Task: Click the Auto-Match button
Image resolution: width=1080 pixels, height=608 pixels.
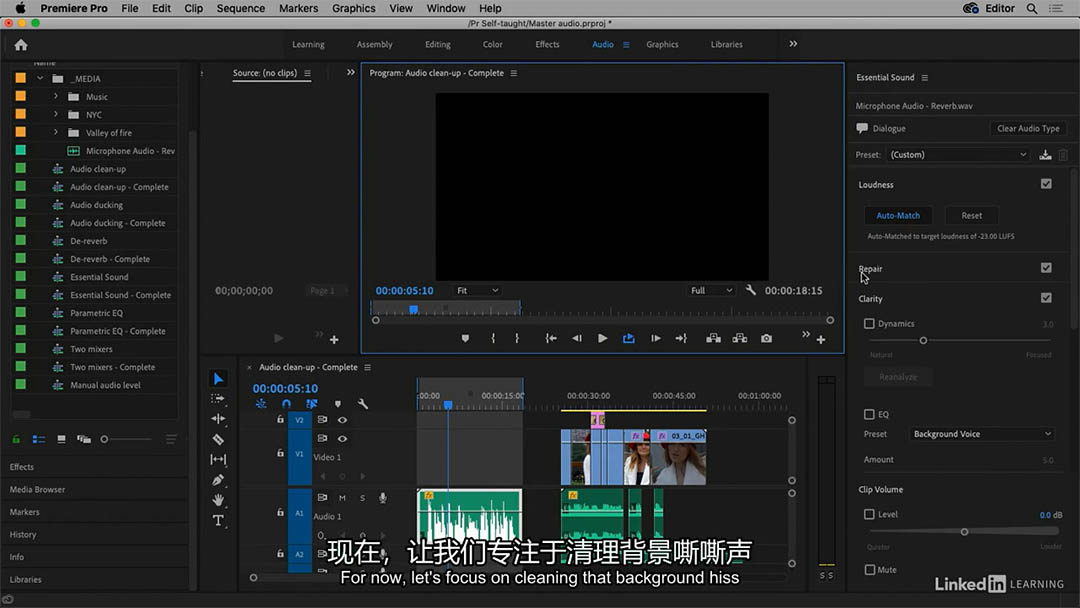Action: [x=897, y=216]
